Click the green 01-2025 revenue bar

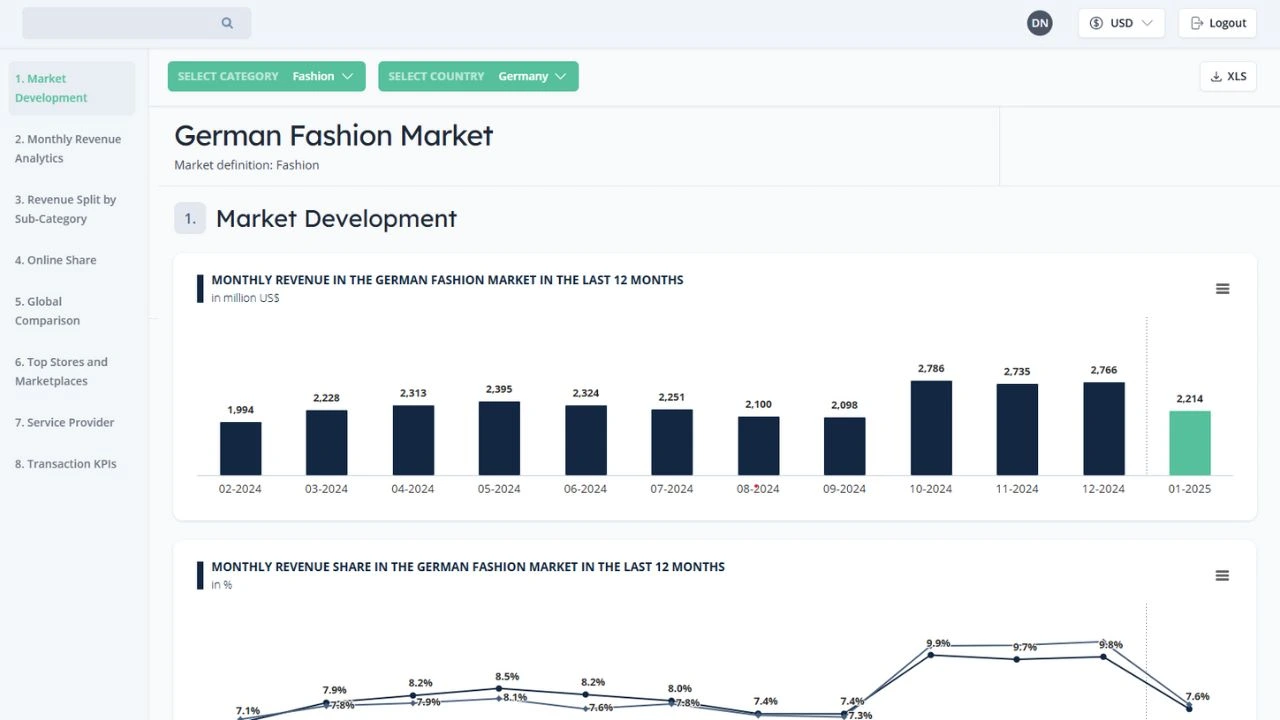[1189, 443]
